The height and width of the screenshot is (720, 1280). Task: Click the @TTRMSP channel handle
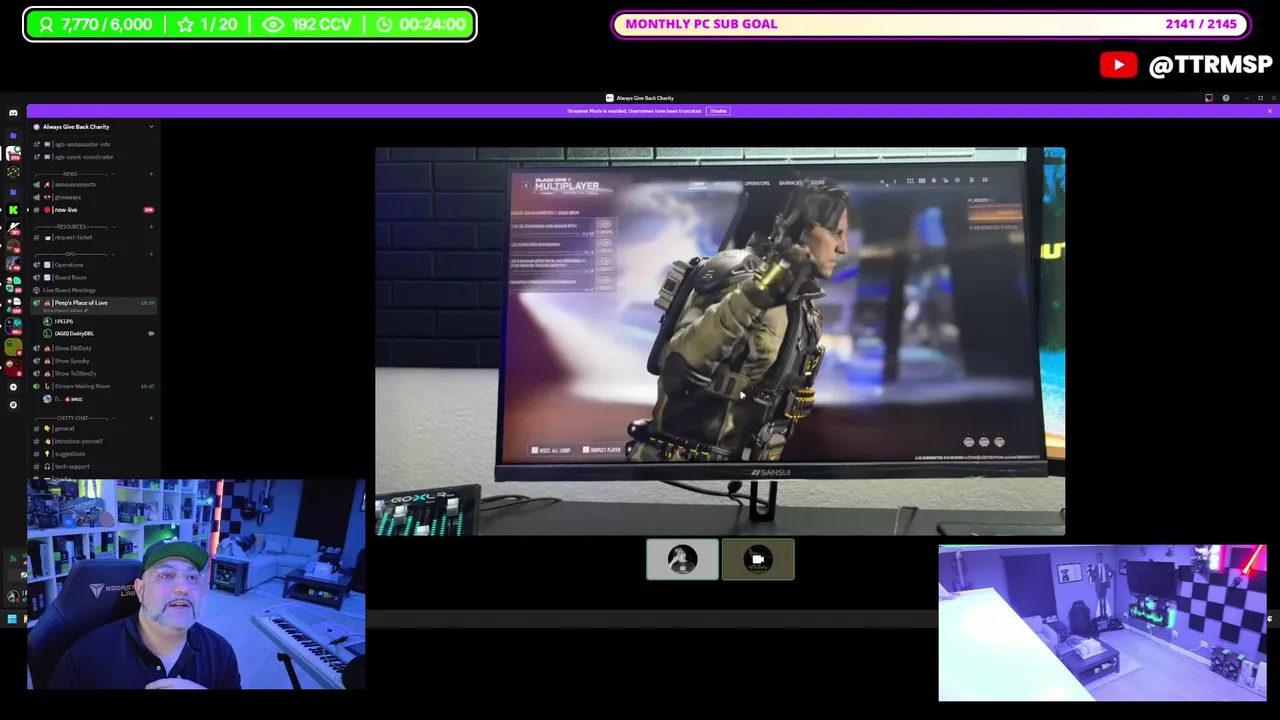tap(1210, 66)
